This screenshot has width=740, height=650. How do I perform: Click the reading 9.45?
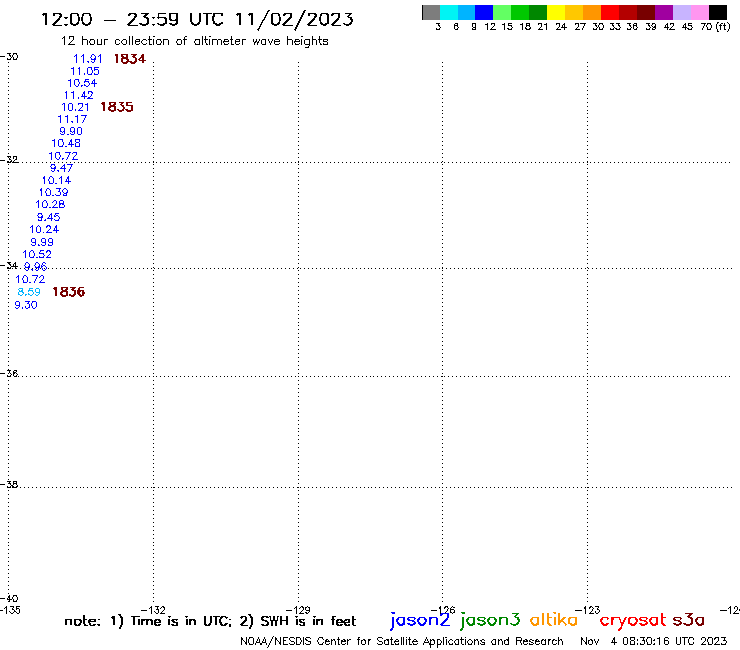(x=49, y=217)
